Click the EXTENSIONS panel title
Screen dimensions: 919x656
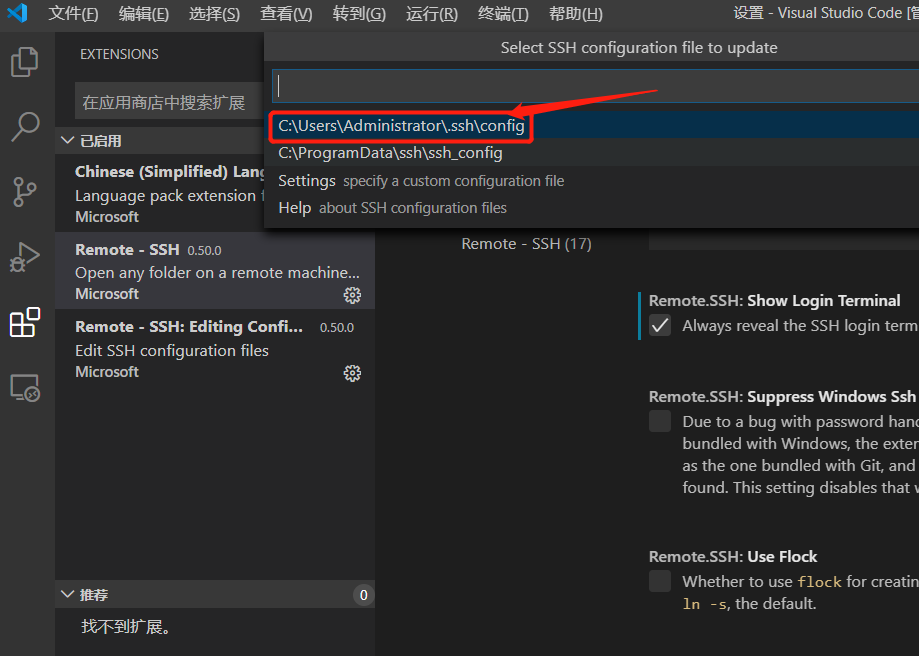[119, 54]
